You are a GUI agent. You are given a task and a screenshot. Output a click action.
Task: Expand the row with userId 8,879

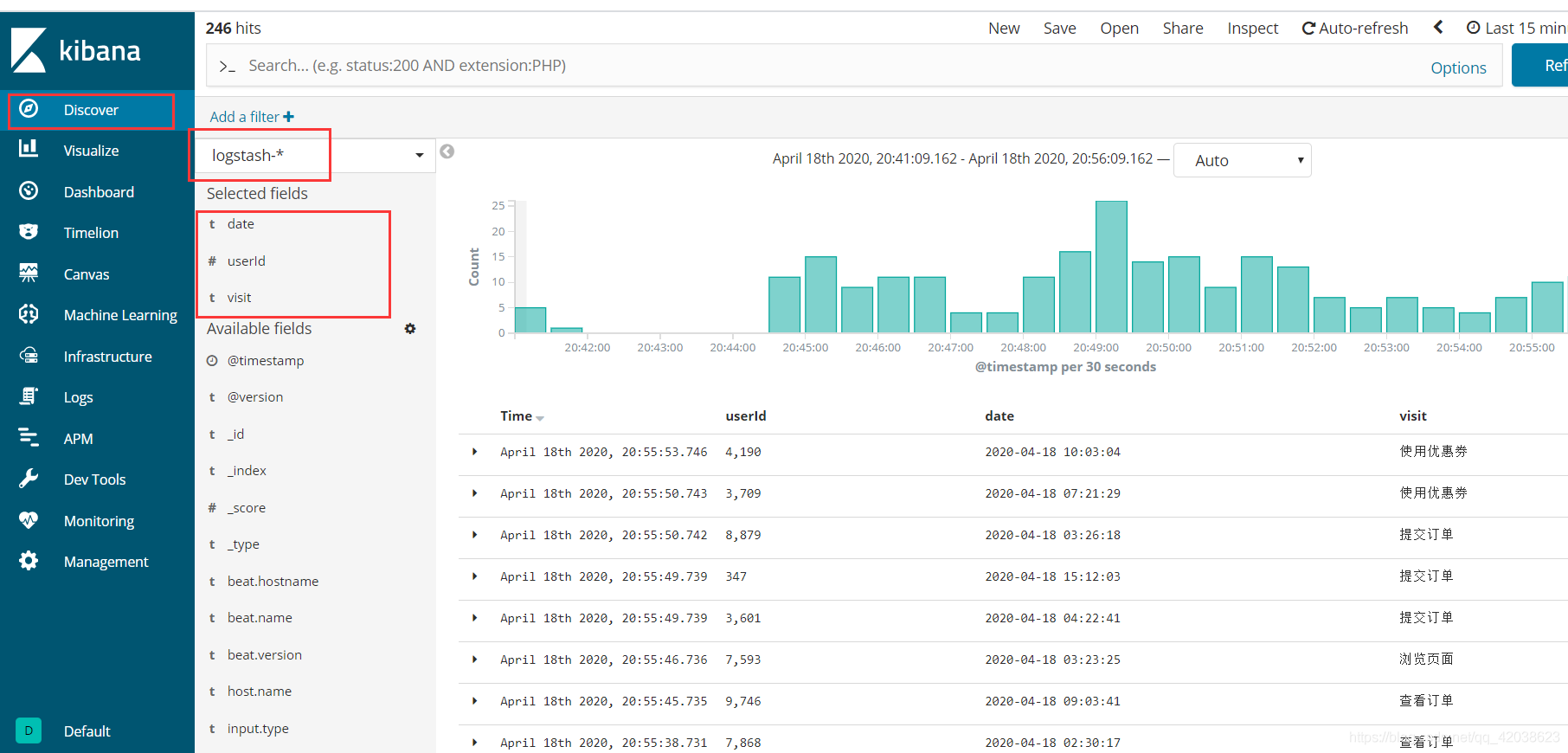pyautogui.click(x=474, y=535)
